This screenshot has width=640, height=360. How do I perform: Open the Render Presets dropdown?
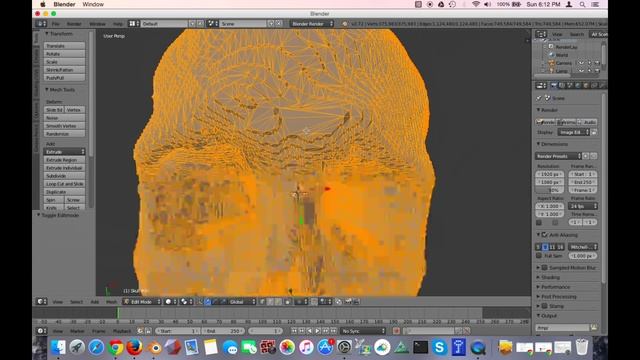tap(558, 156)
